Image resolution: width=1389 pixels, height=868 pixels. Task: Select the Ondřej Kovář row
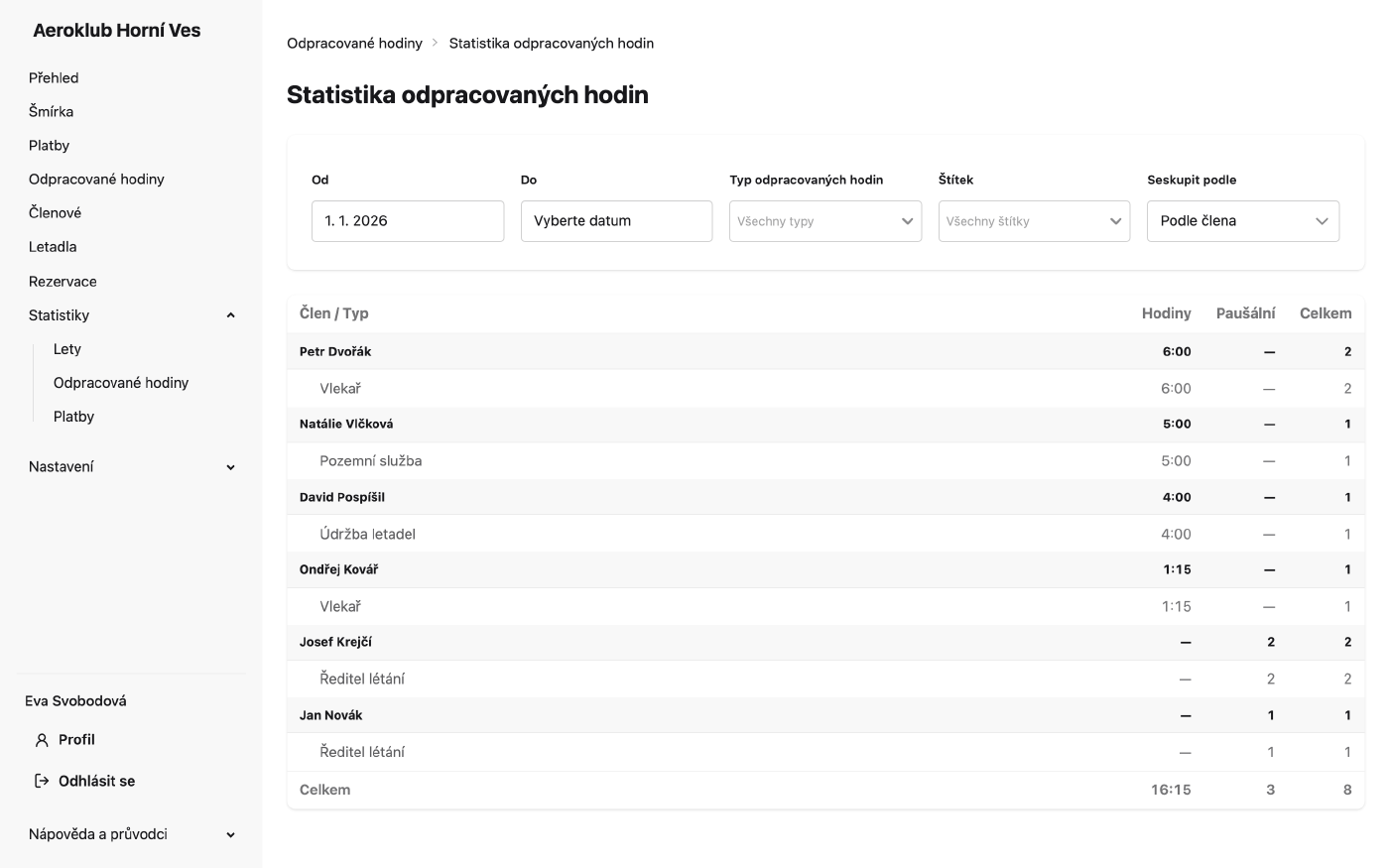825,569
